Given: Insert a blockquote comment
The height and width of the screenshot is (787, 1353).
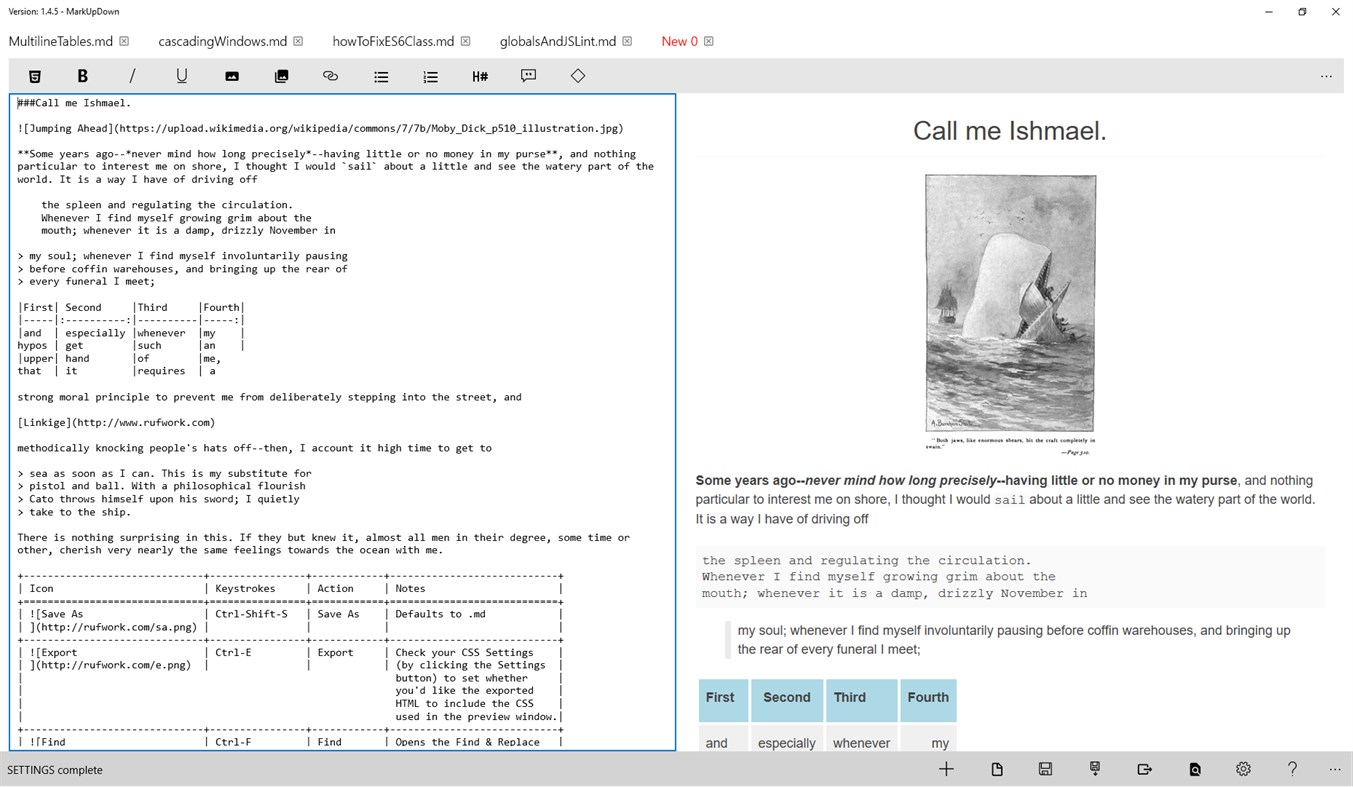Looking at the screenshot, I should click(x=528, y=75).
